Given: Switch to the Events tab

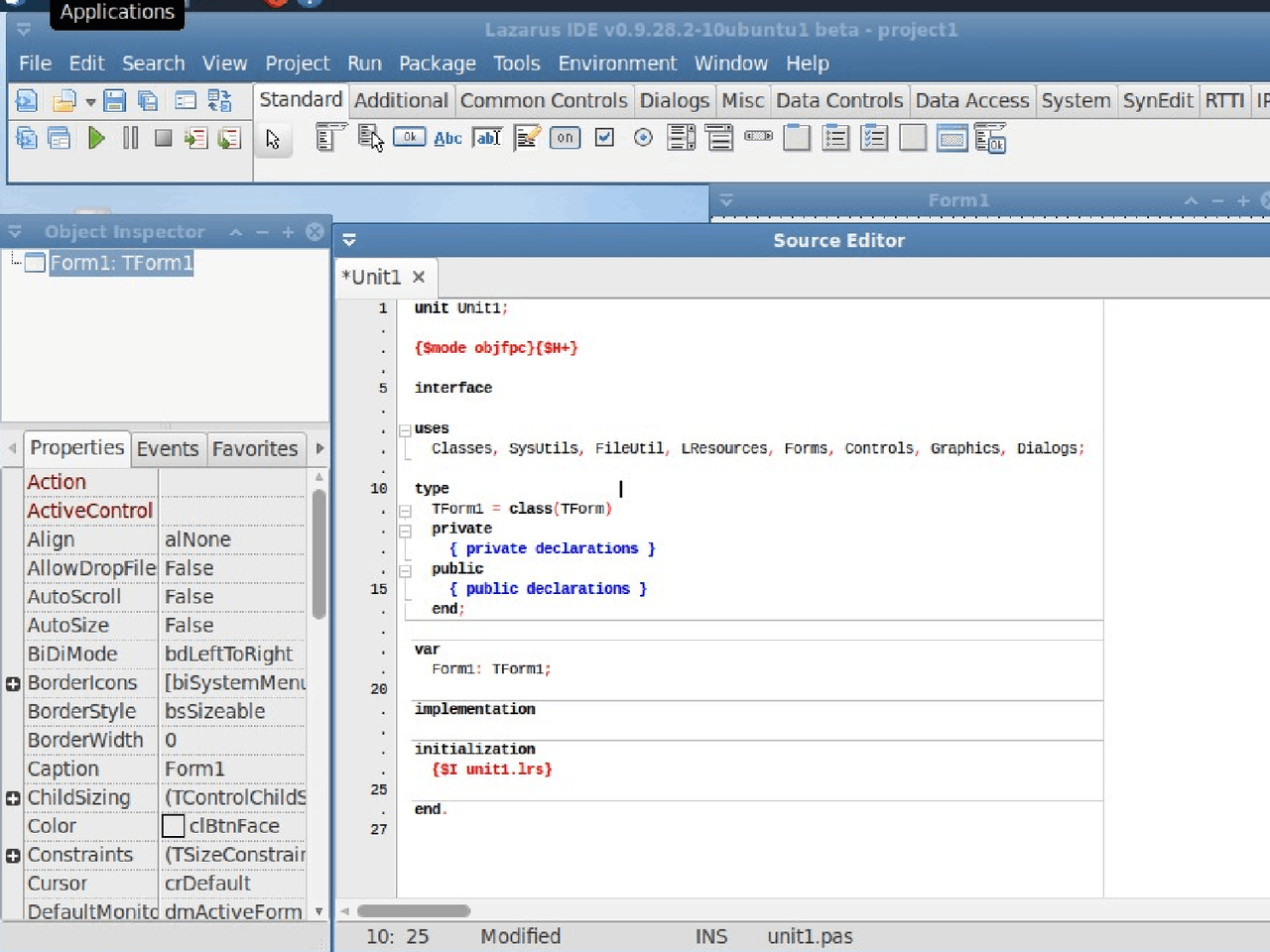Looking at the screenshot, I should click(167, 449).
